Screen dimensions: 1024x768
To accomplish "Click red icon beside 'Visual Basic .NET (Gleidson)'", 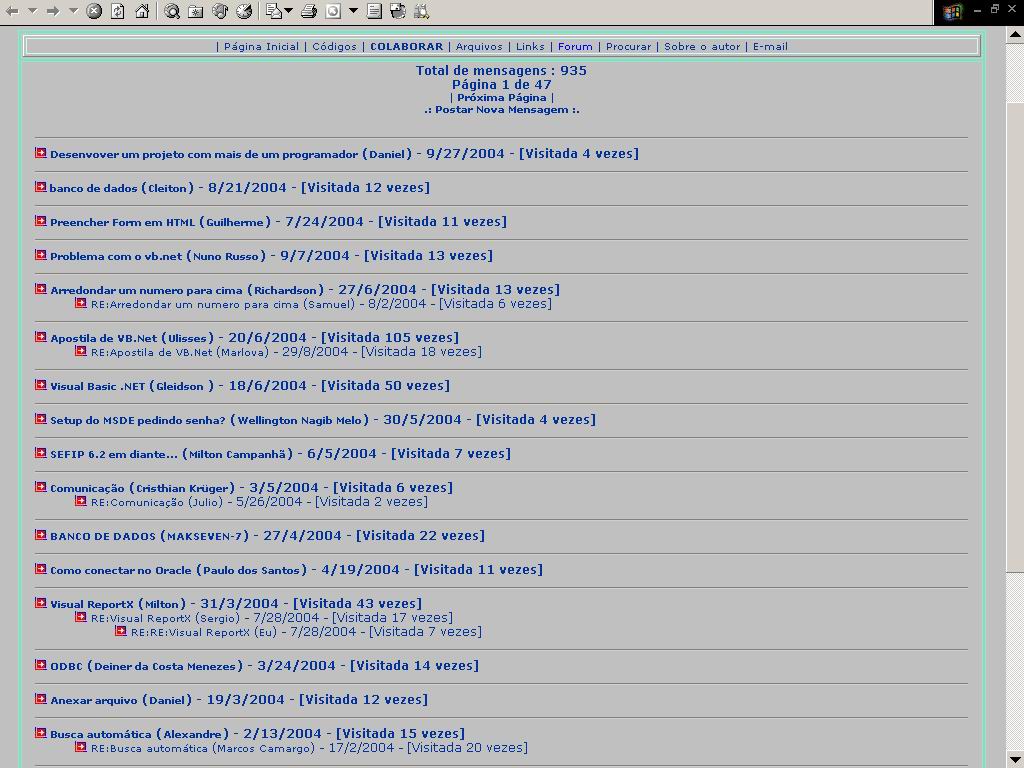I will point(40,384).
